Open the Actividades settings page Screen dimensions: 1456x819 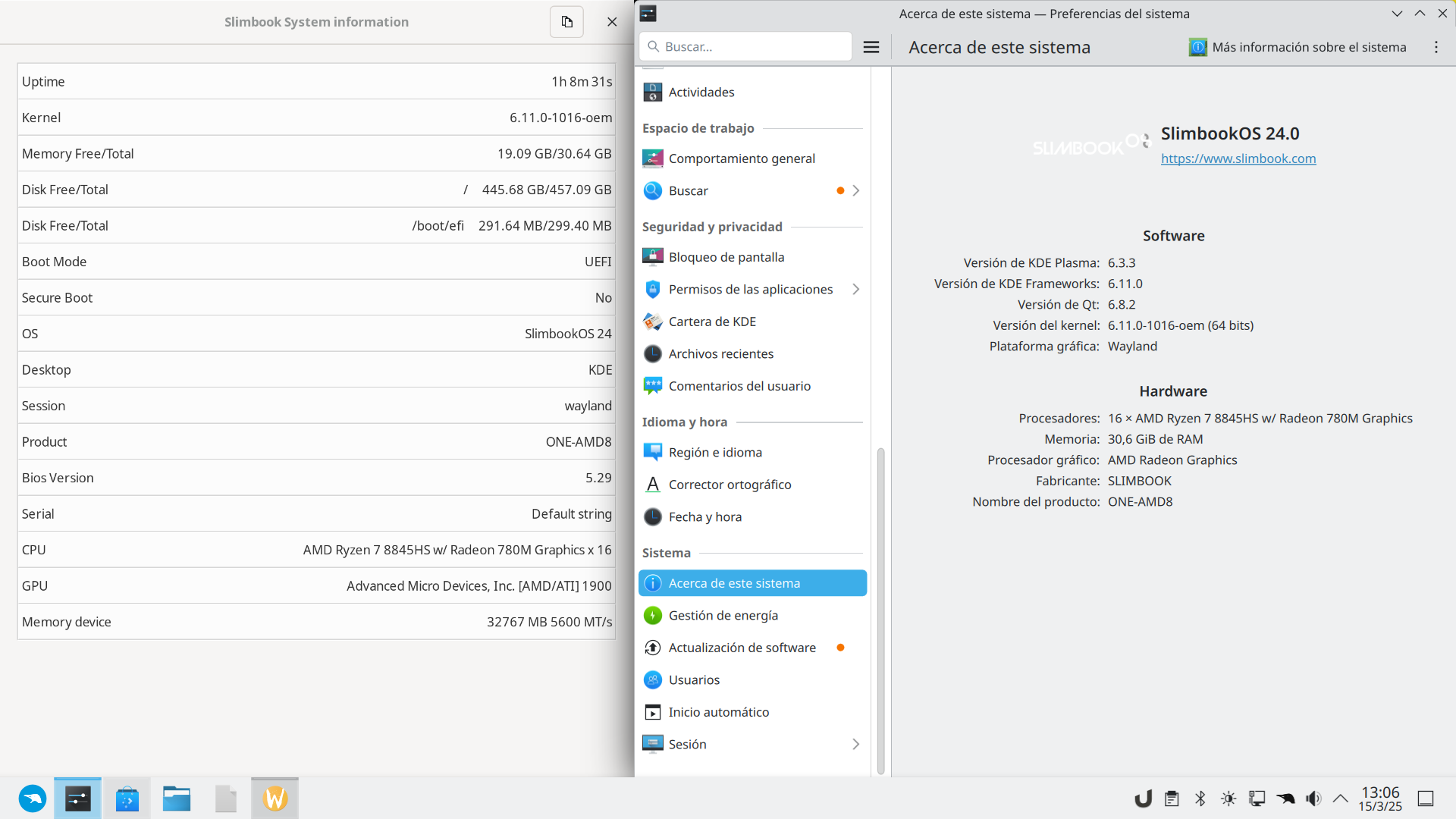tap(752, 93)
